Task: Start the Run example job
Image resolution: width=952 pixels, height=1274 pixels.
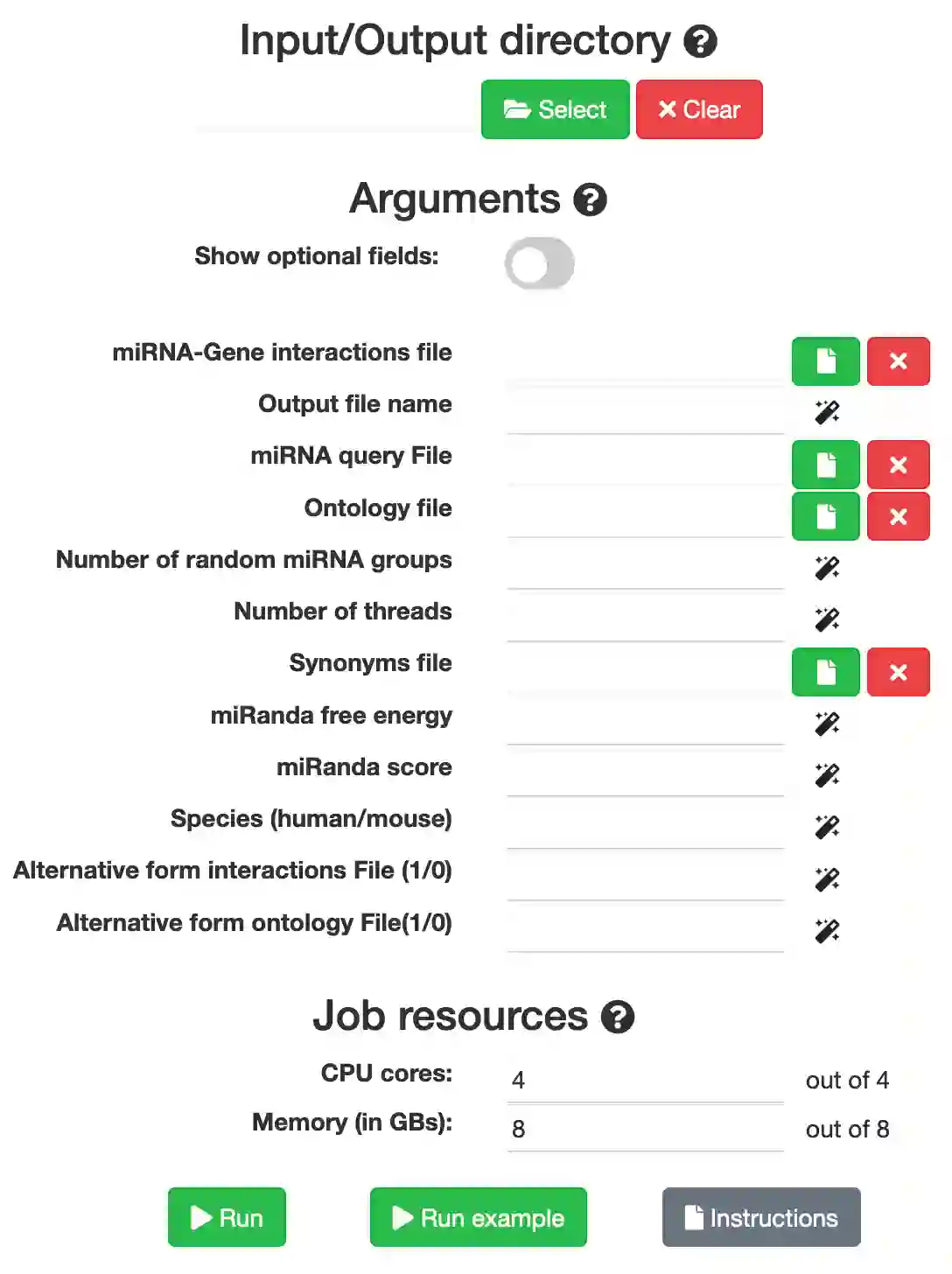Action: point(478,1217)
